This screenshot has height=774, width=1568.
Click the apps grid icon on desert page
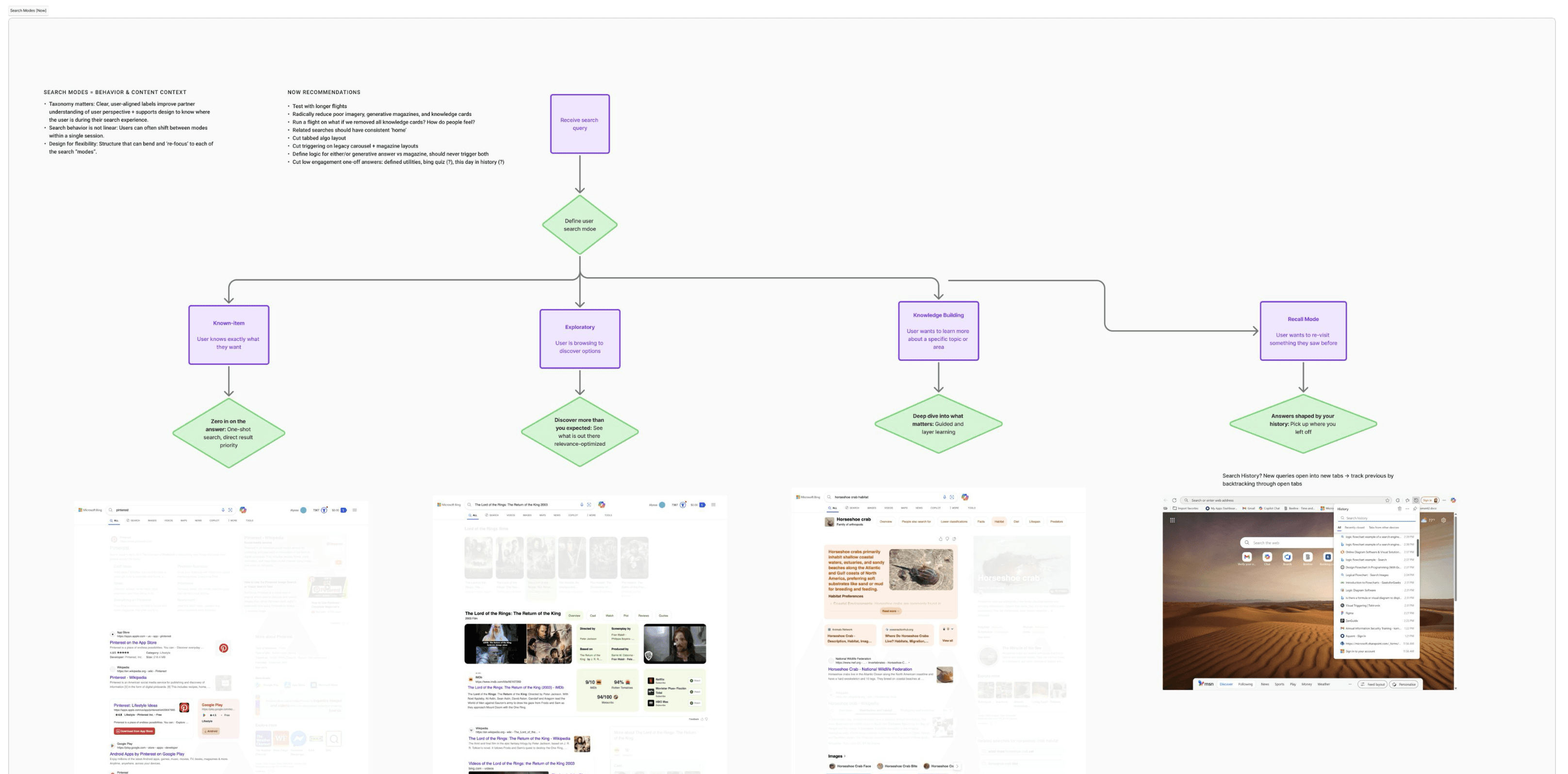[1172, 520]
